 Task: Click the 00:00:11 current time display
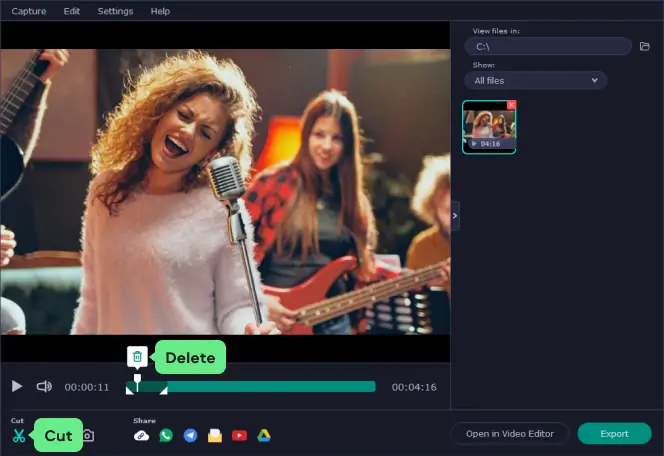point(87,387)
